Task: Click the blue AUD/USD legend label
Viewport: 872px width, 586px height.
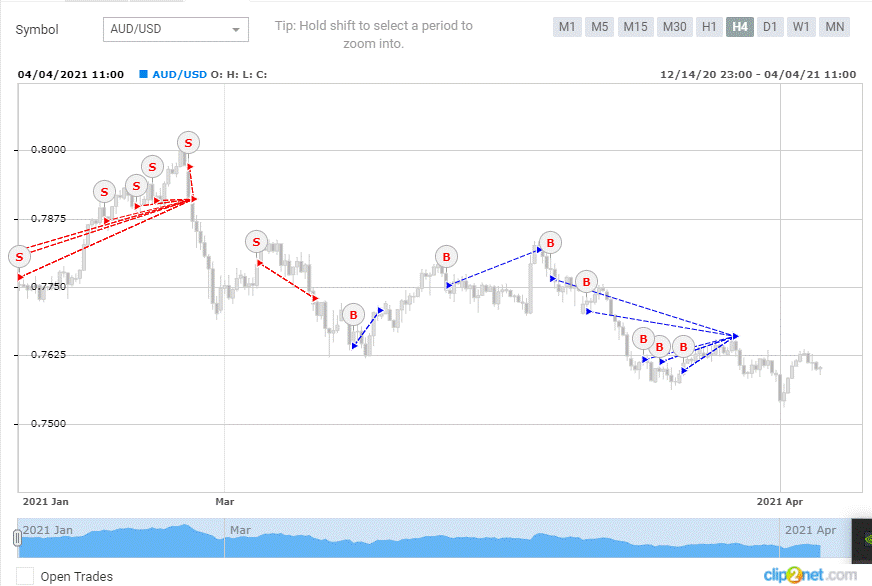Action: pyautogui.click(x=179, y=75)
